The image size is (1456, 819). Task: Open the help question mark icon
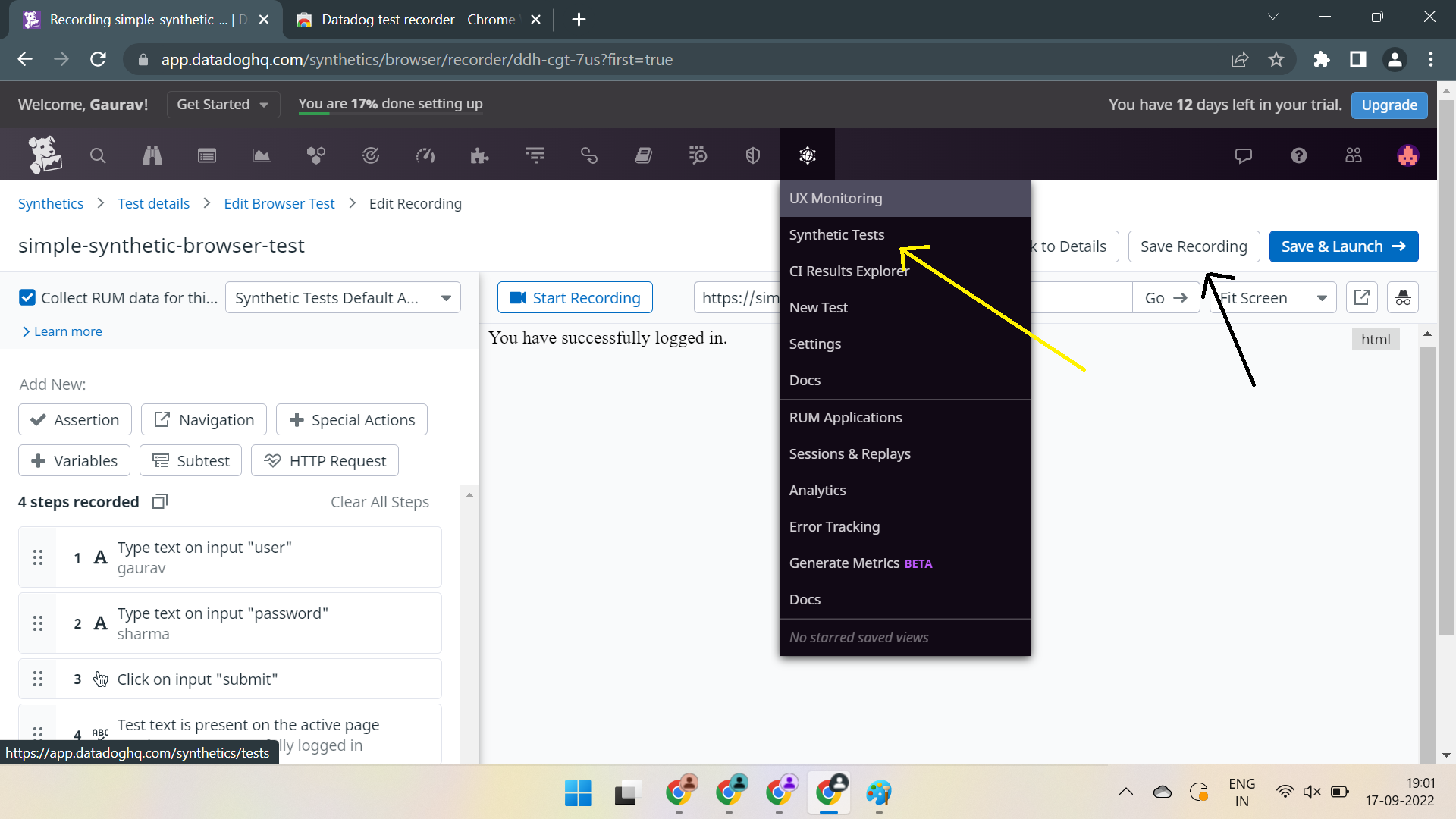1299,155
